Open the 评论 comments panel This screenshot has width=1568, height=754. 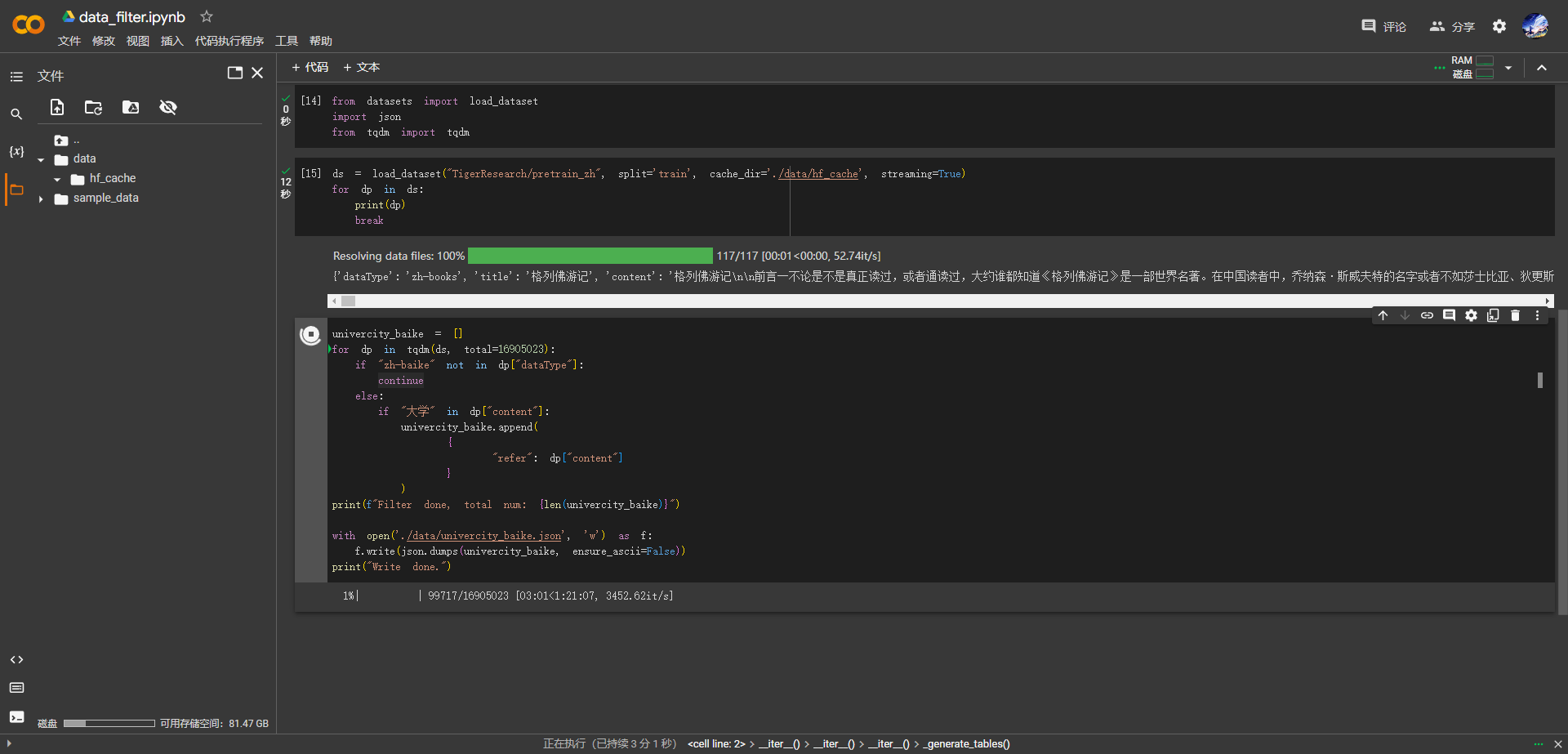pos(1384,26)
